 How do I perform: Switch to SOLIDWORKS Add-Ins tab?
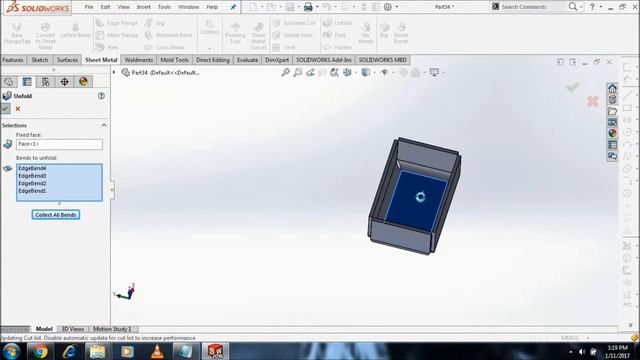click(x=324, y=60)
